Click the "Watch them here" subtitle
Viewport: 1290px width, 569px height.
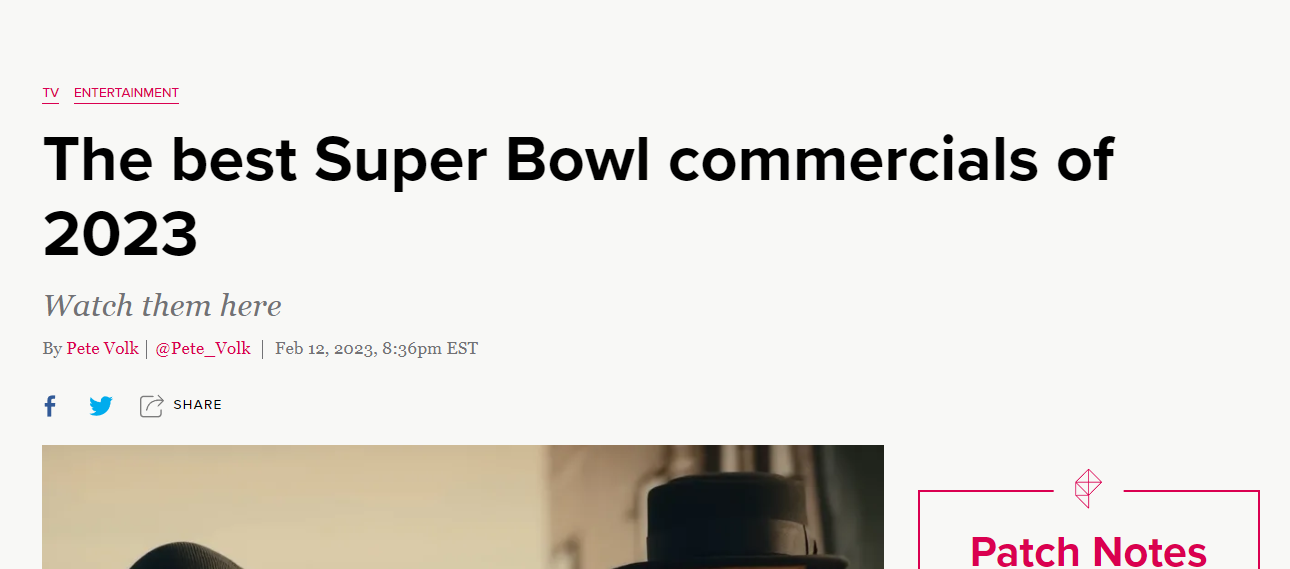tap(162, 305)
